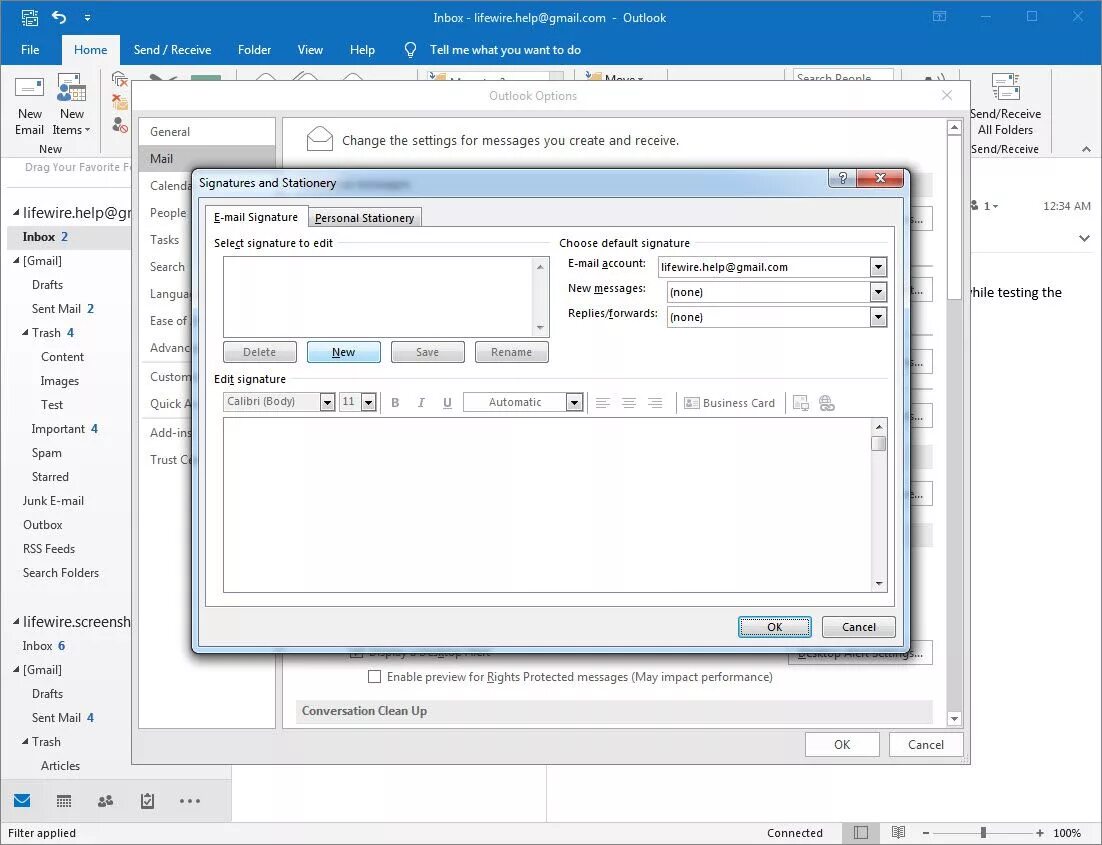Click the lightbulb Tell me icon

[x=410, y=50]
